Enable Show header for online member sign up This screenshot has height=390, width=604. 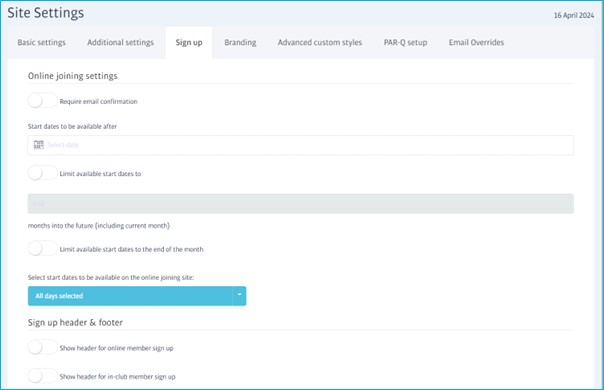[x=42, y=348]
